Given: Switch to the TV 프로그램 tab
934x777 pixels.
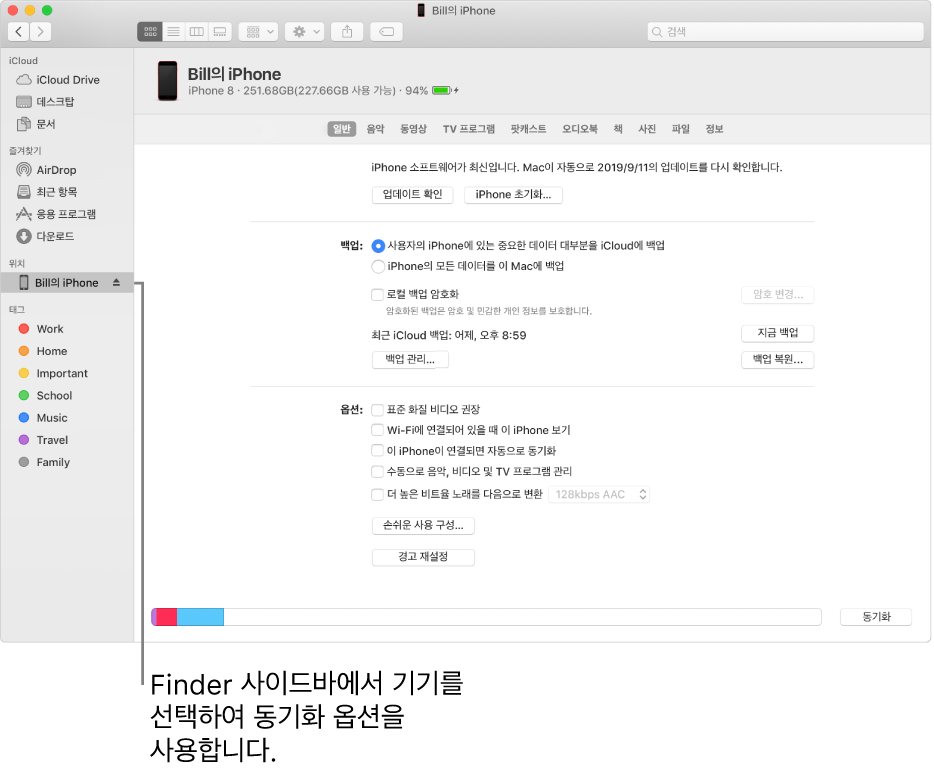Looking at the screenshot, I should (x=469, y=129).
